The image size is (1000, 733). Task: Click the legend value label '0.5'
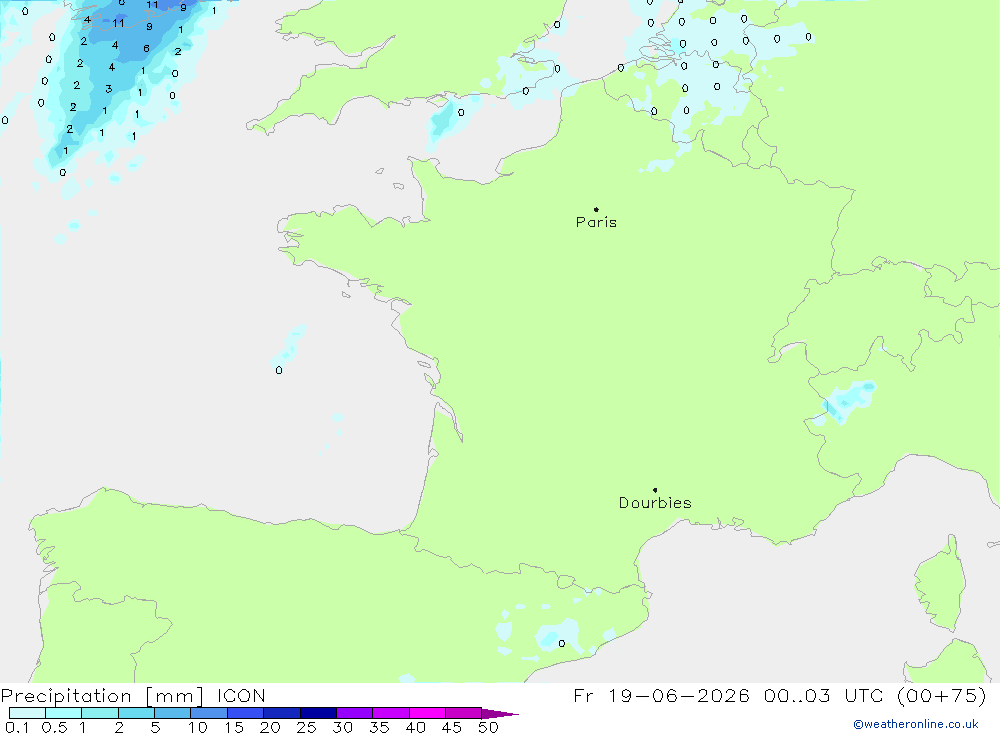coord(54,727)
